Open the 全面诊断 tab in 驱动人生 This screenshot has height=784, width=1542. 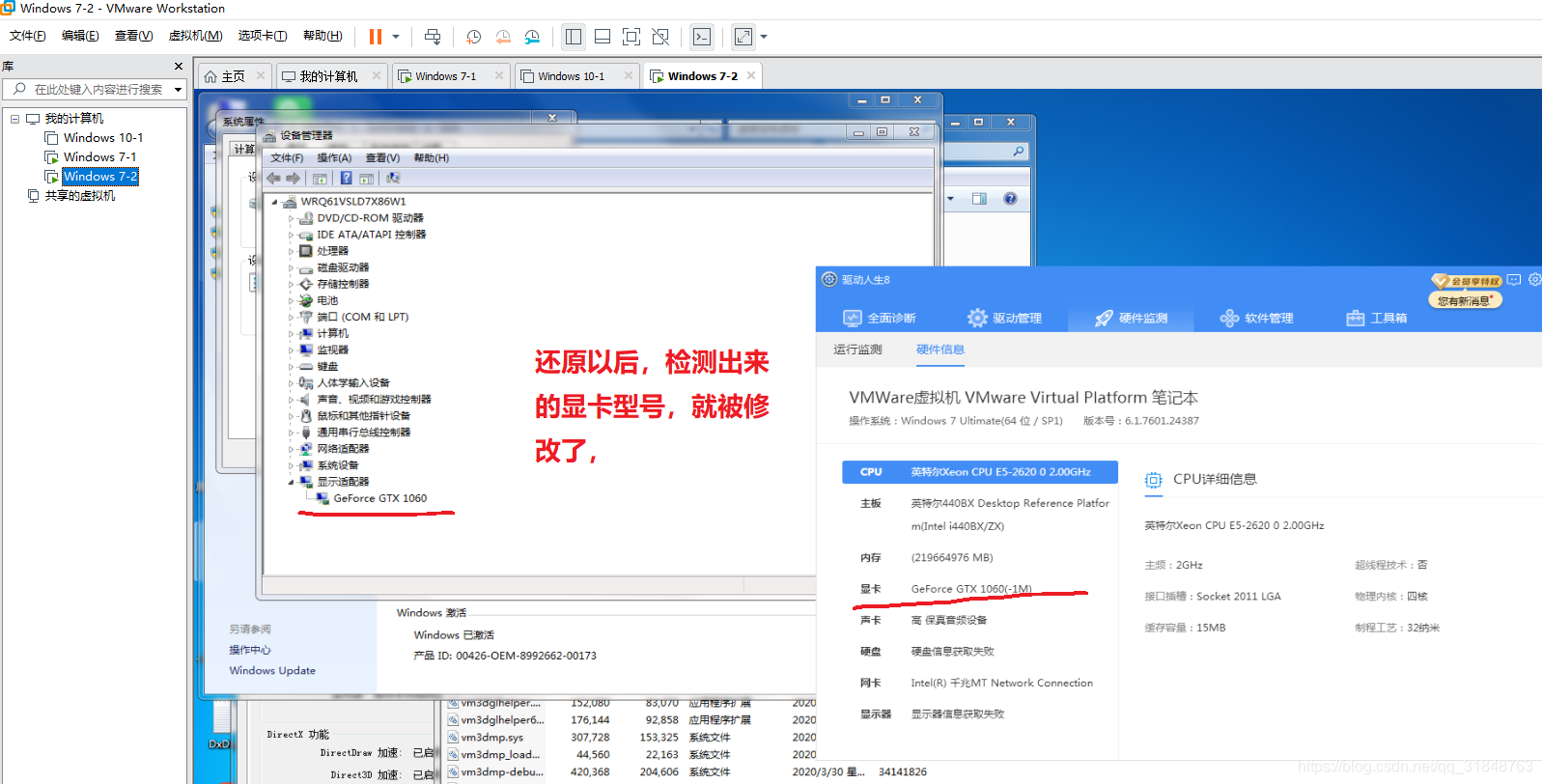pos(880,318)
